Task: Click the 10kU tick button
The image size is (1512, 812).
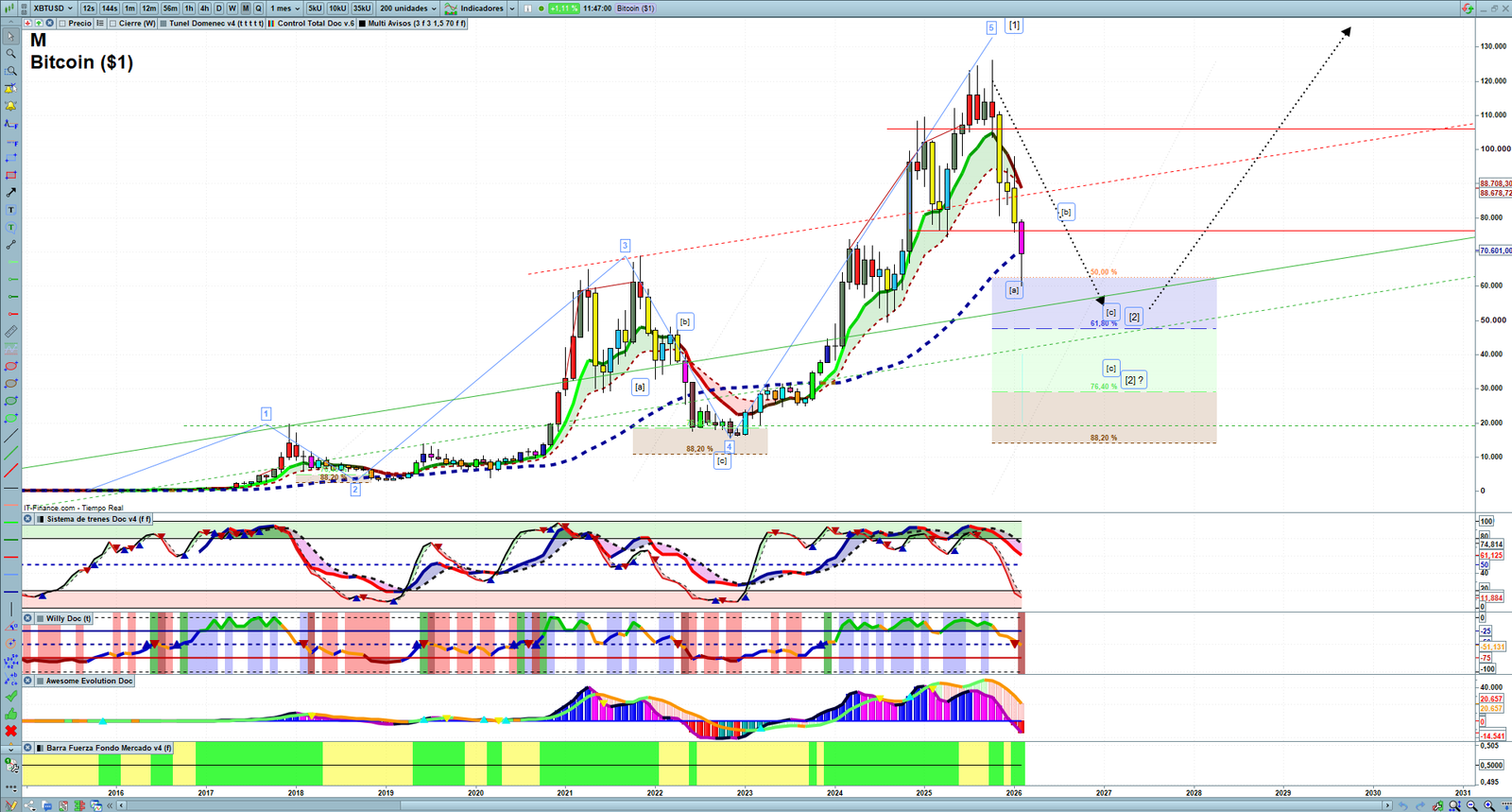Action: pos(337,9)
